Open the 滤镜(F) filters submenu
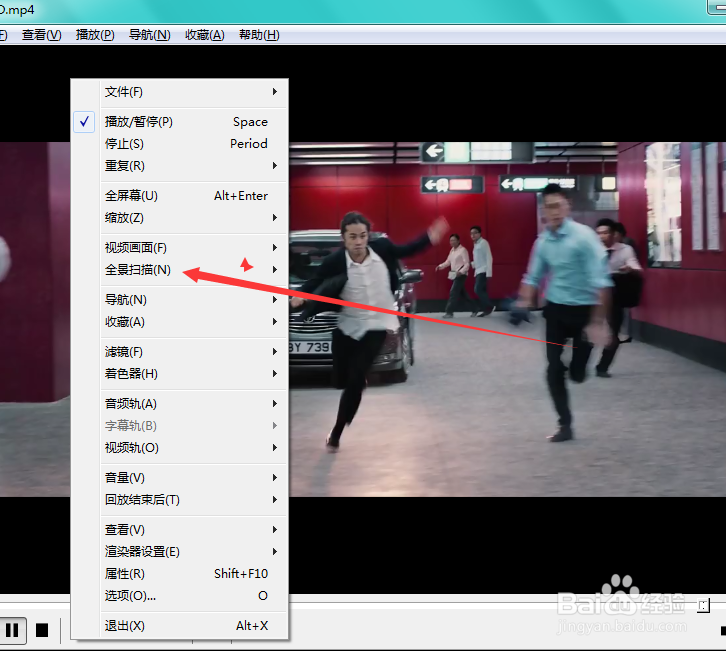Screen dimensions: 726x651 tap(180, 352)
